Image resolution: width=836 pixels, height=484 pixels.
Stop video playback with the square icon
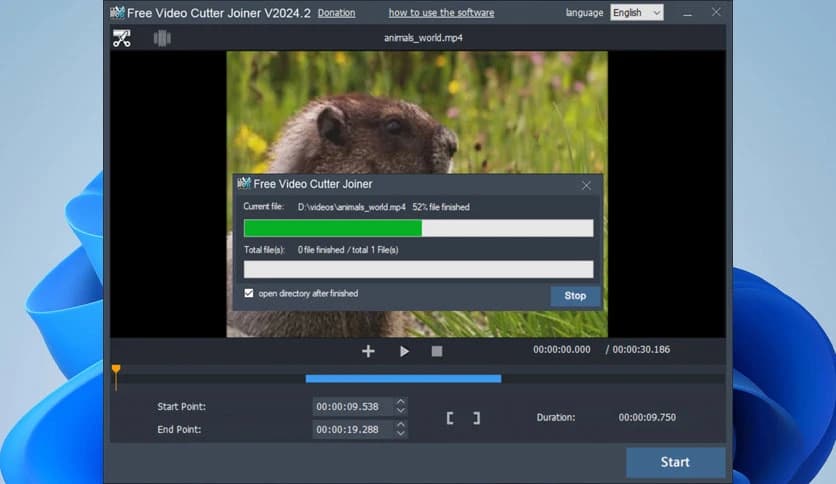pyautogui.click(x=437, y=351)
